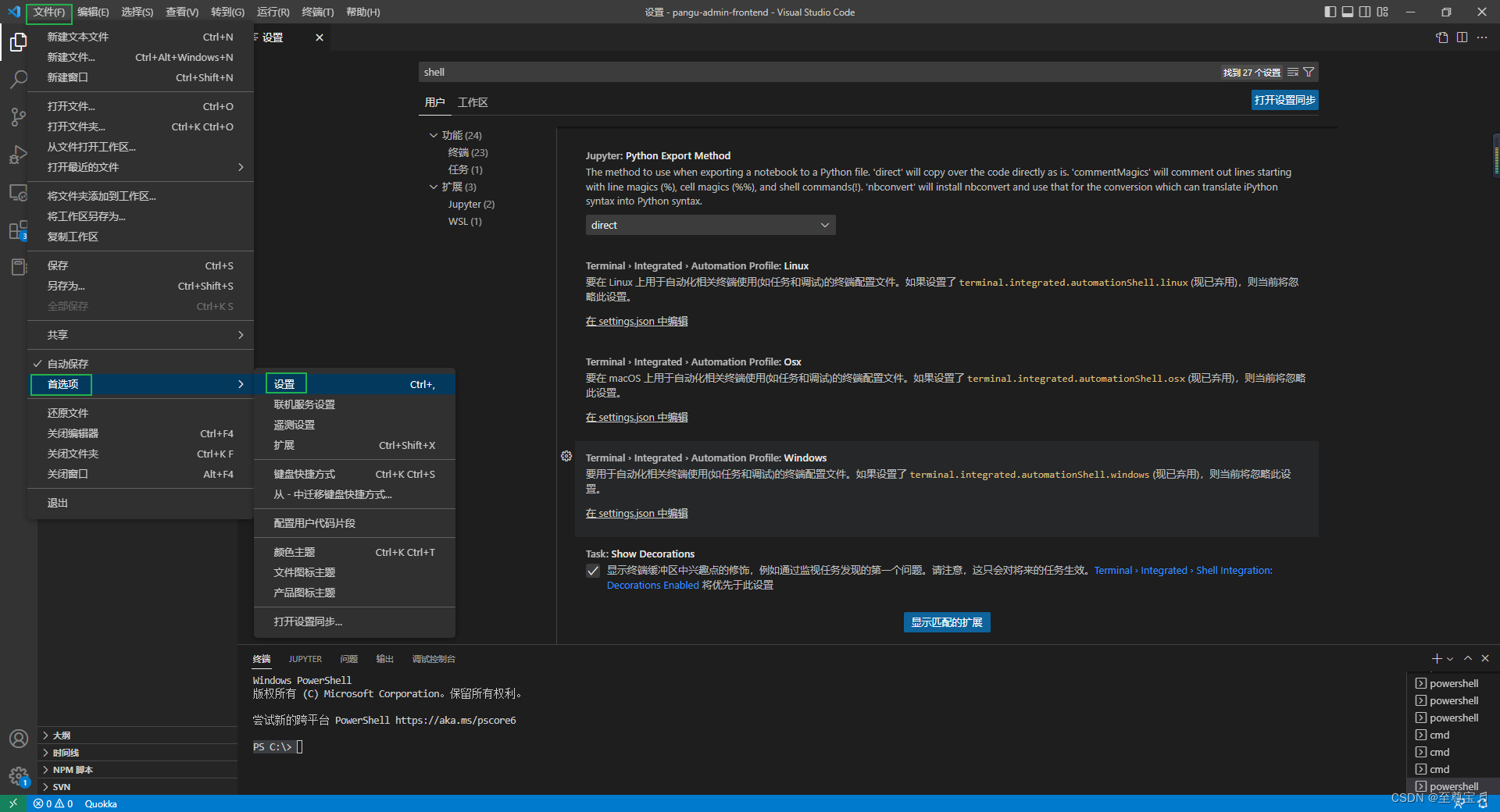Image resolution: width=1500 pixels, height=812 pixels.
Task: Open the Explorer view icon
Action: [x=18, y=41]
